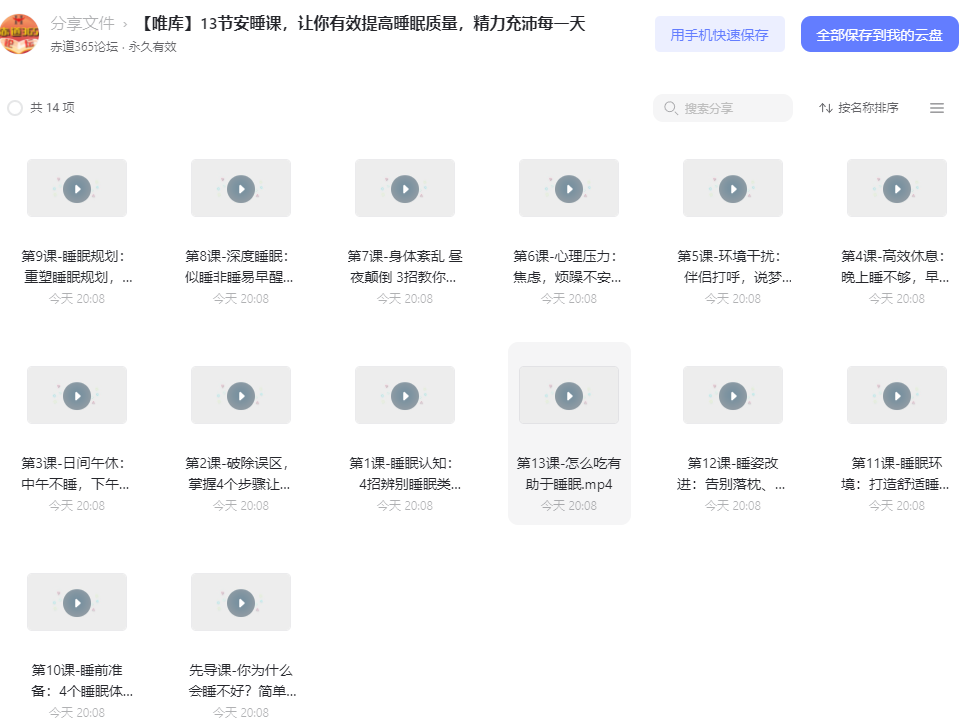Select file name 先导课-你为什么会睡不好
The width and height of the screenshot is (963, 723).
point(242,681)
